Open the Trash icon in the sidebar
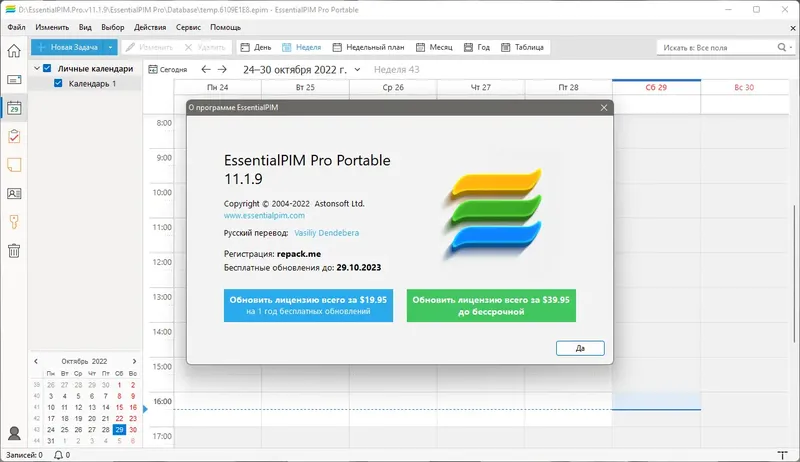 [14, 251]
